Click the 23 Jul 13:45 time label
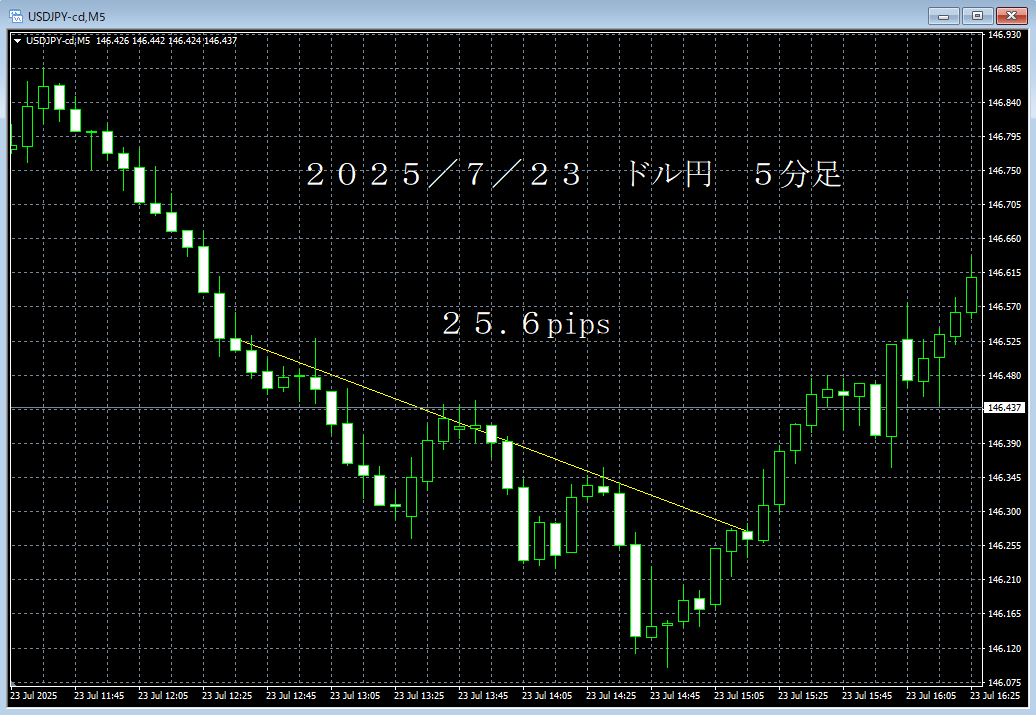 tap(483, 696)
